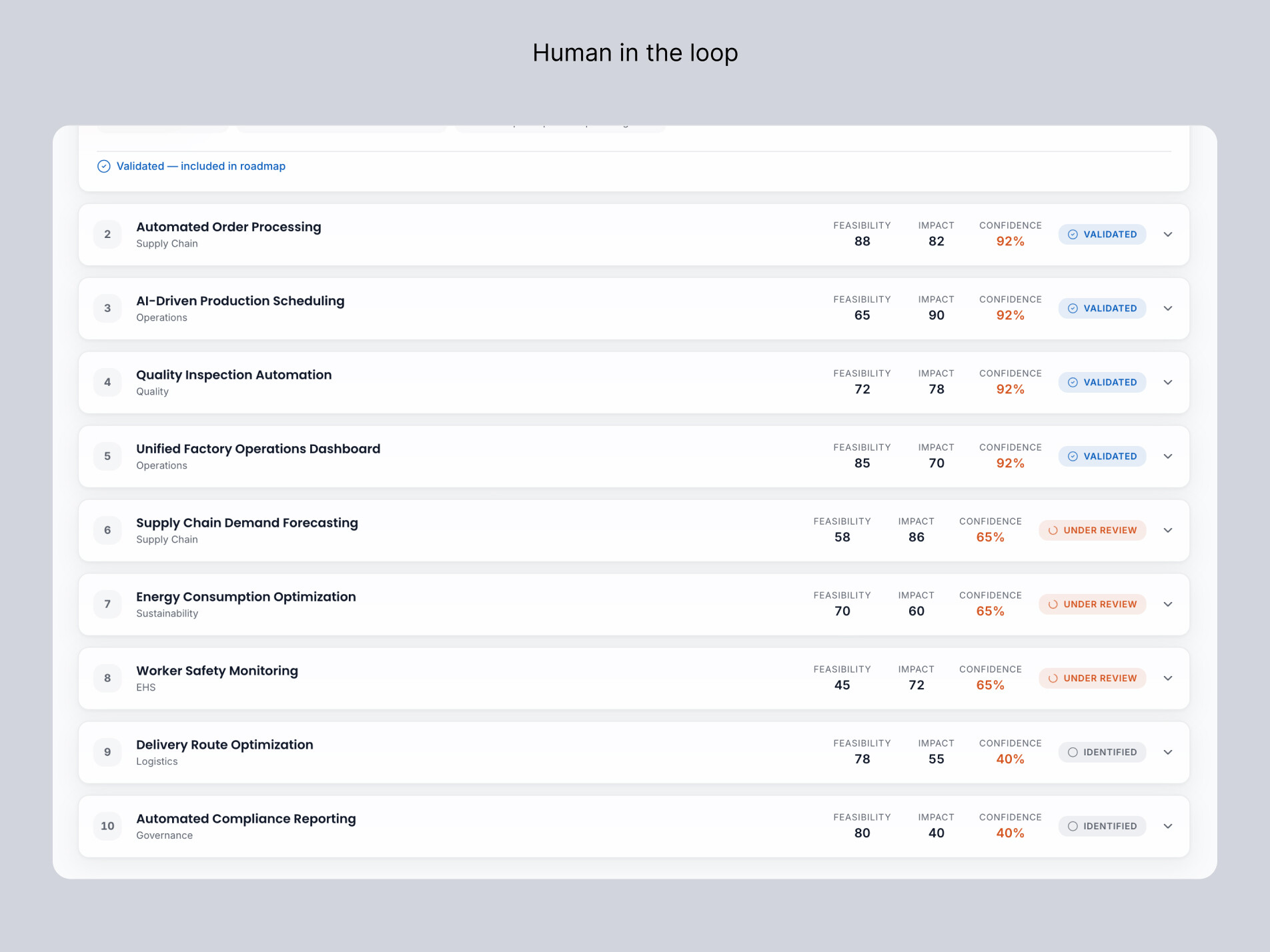Click Identified badge for Automated Compliance Reporting
This screenshot has width=1270, height=952.
(x=1102, y=827)
